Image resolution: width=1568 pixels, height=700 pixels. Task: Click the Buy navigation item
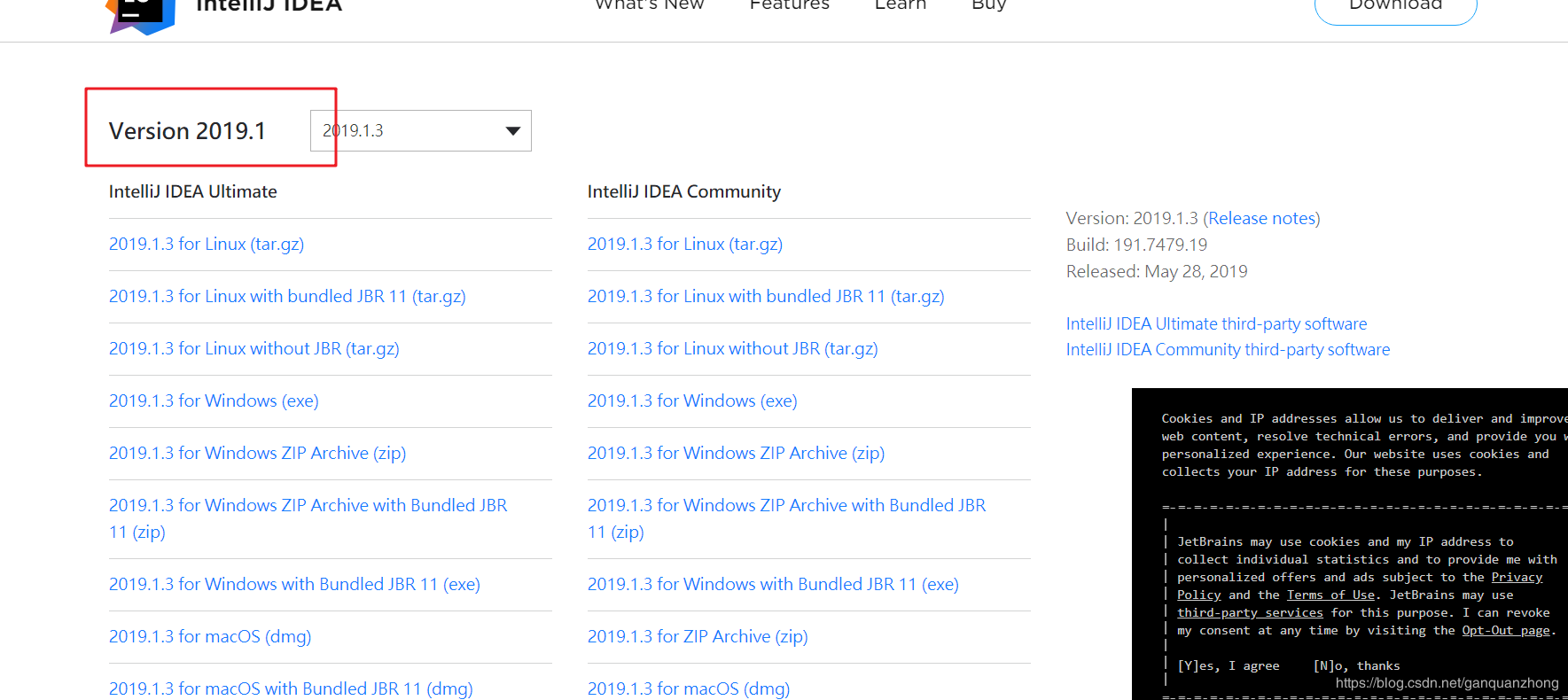point(988,5)
